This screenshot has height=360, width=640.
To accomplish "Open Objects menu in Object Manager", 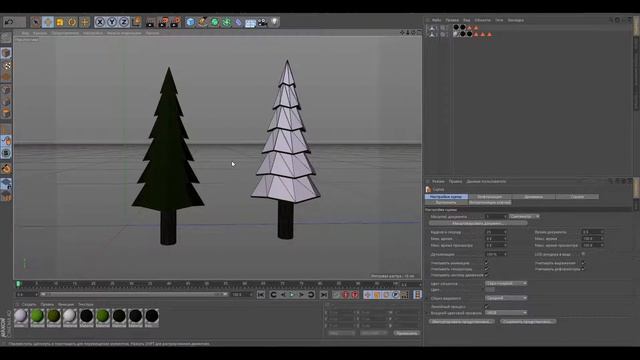I will tap(482, 20).
